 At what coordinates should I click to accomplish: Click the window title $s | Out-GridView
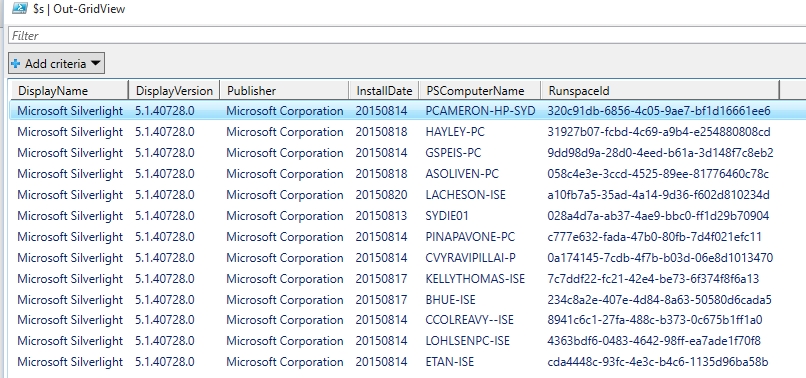79,9
